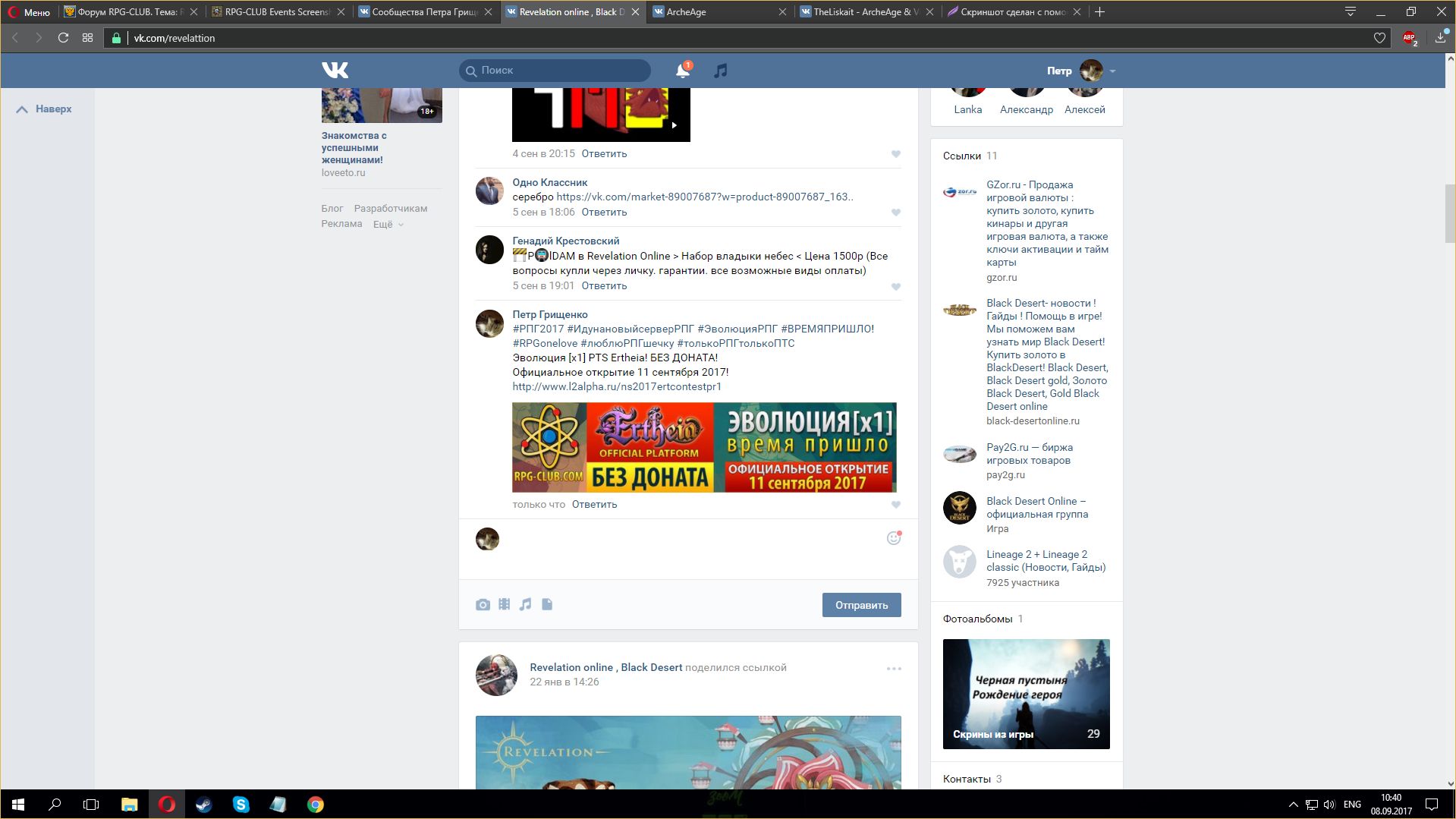Like Петр Грищенко's comment
Image resolution: width=1456 pixels, height=819 pixels.
[x=896, y=505]
